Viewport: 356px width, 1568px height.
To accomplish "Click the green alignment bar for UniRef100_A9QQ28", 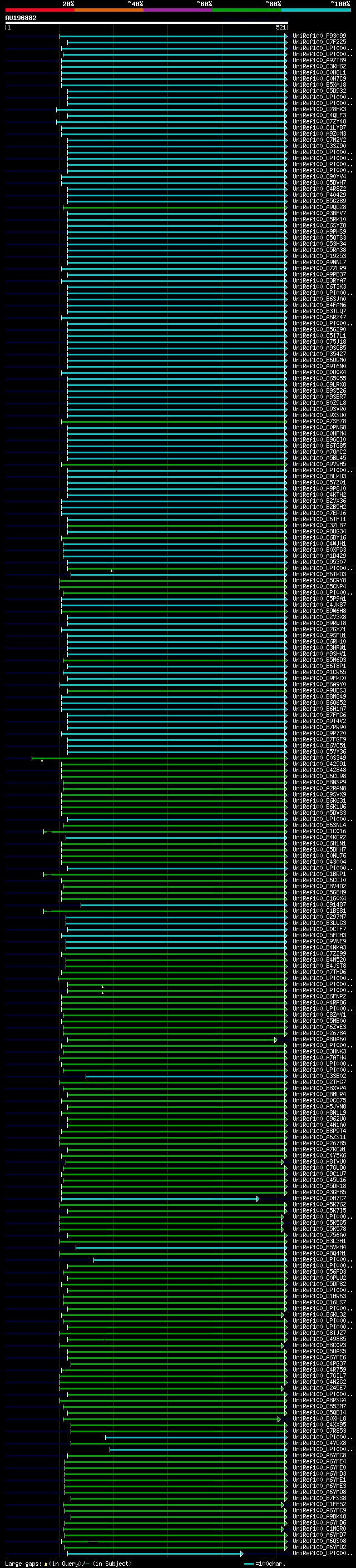I will point(174,207).
